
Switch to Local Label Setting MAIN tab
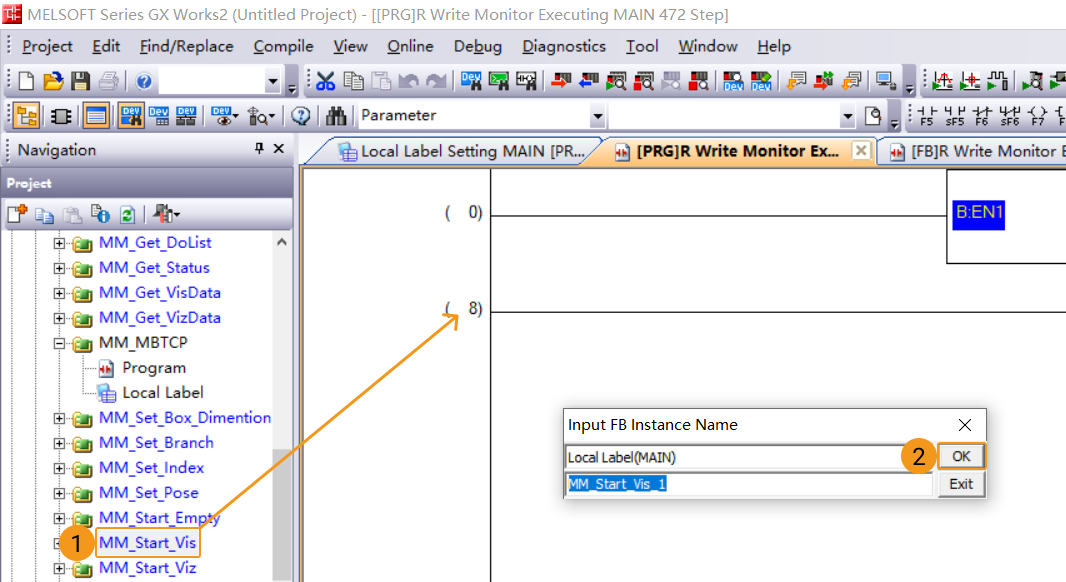[x=462, y=151]
